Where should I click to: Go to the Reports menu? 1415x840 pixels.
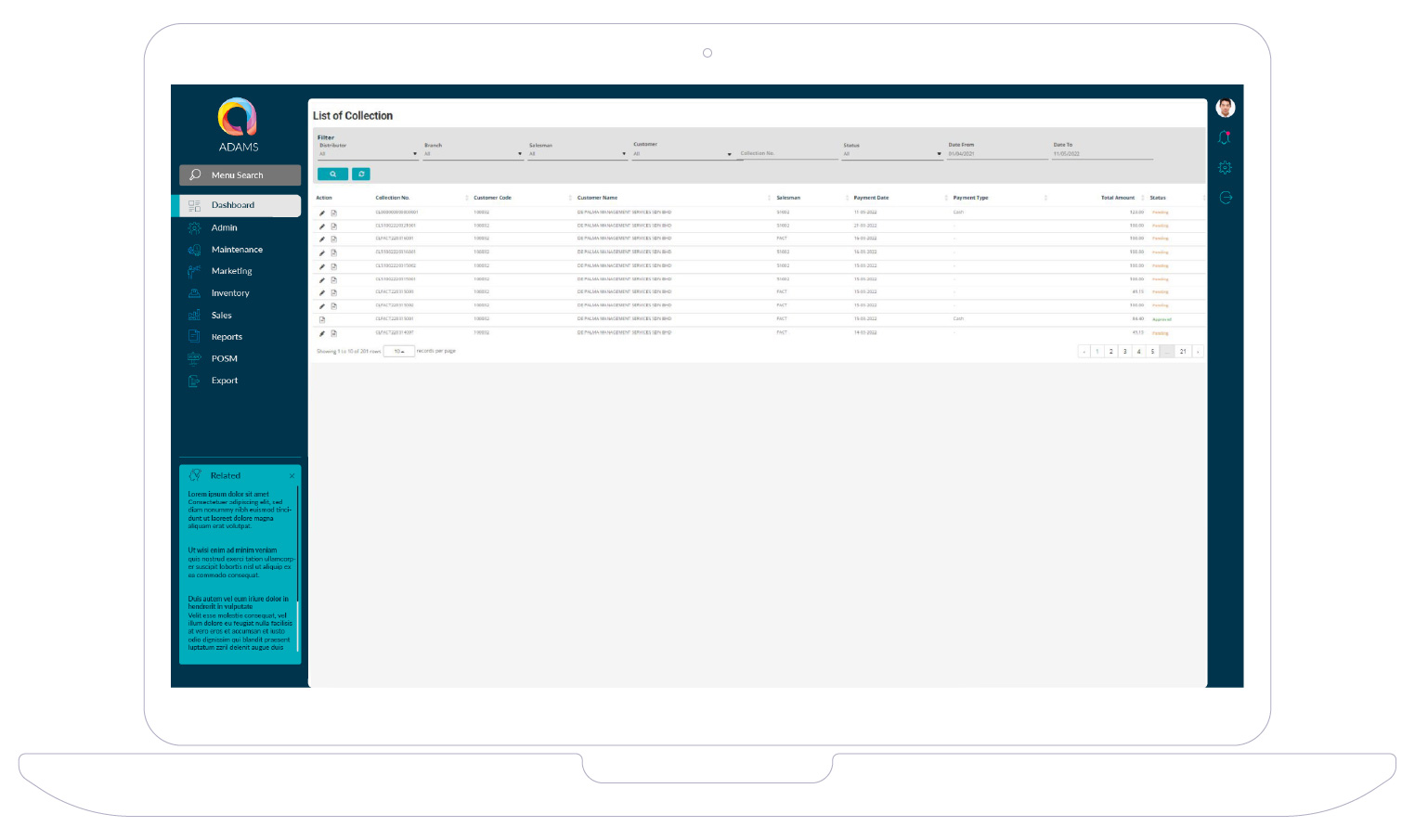pyautogui.click(x=227, y=337)
